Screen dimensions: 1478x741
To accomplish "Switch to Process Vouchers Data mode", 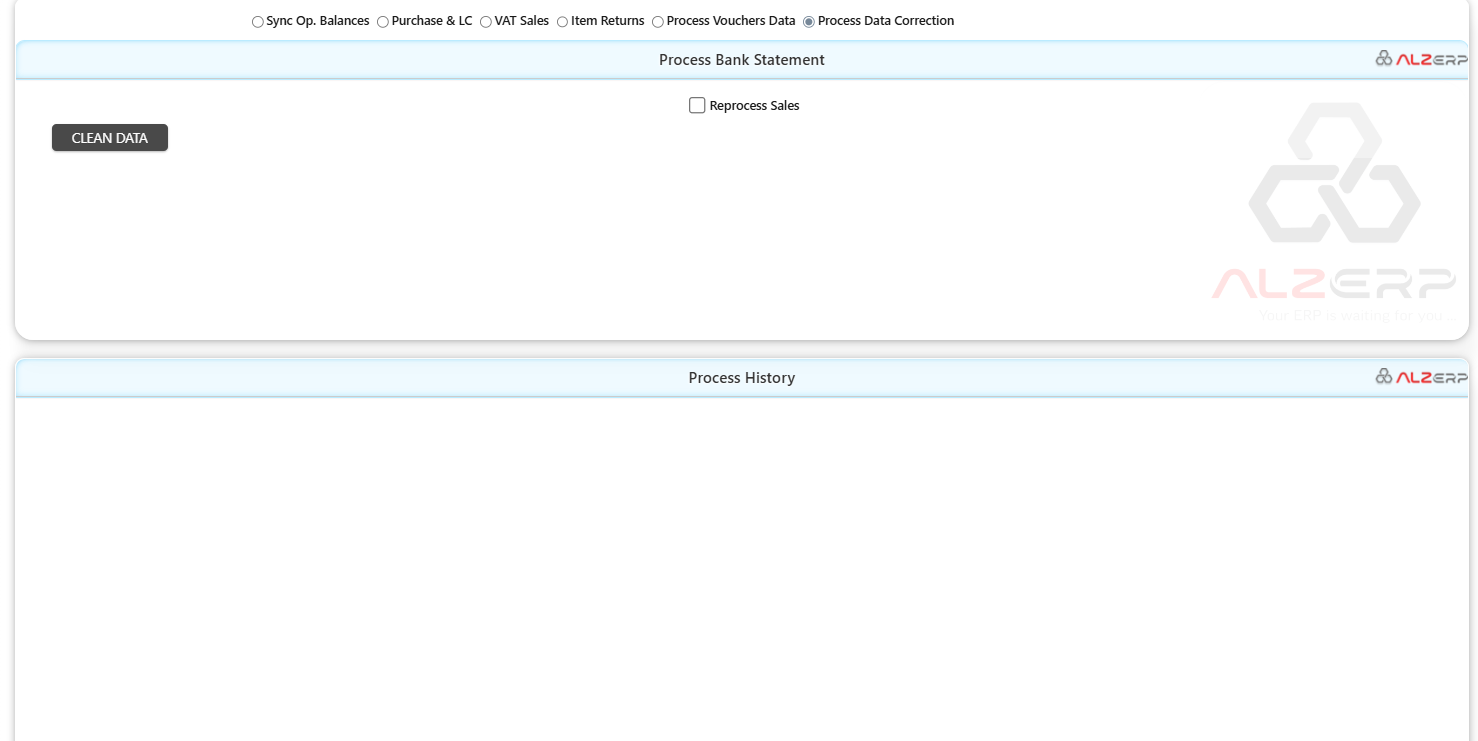I will [x=658, y=20].
